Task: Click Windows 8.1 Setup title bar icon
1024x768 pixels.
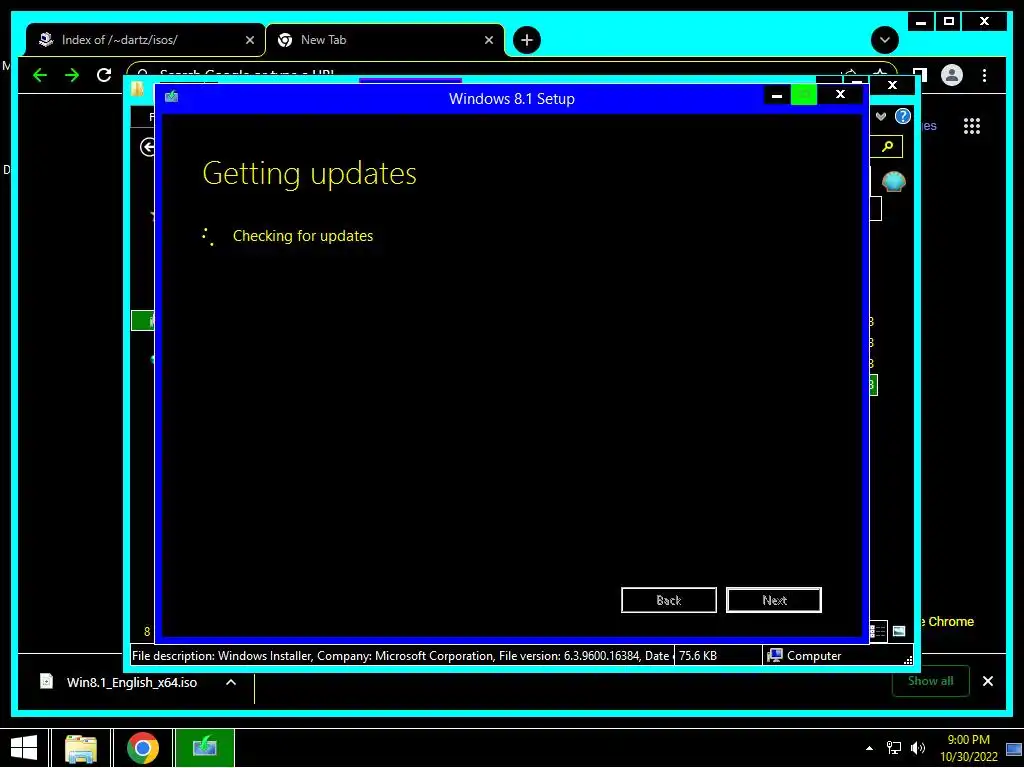Action: (171, 97)
